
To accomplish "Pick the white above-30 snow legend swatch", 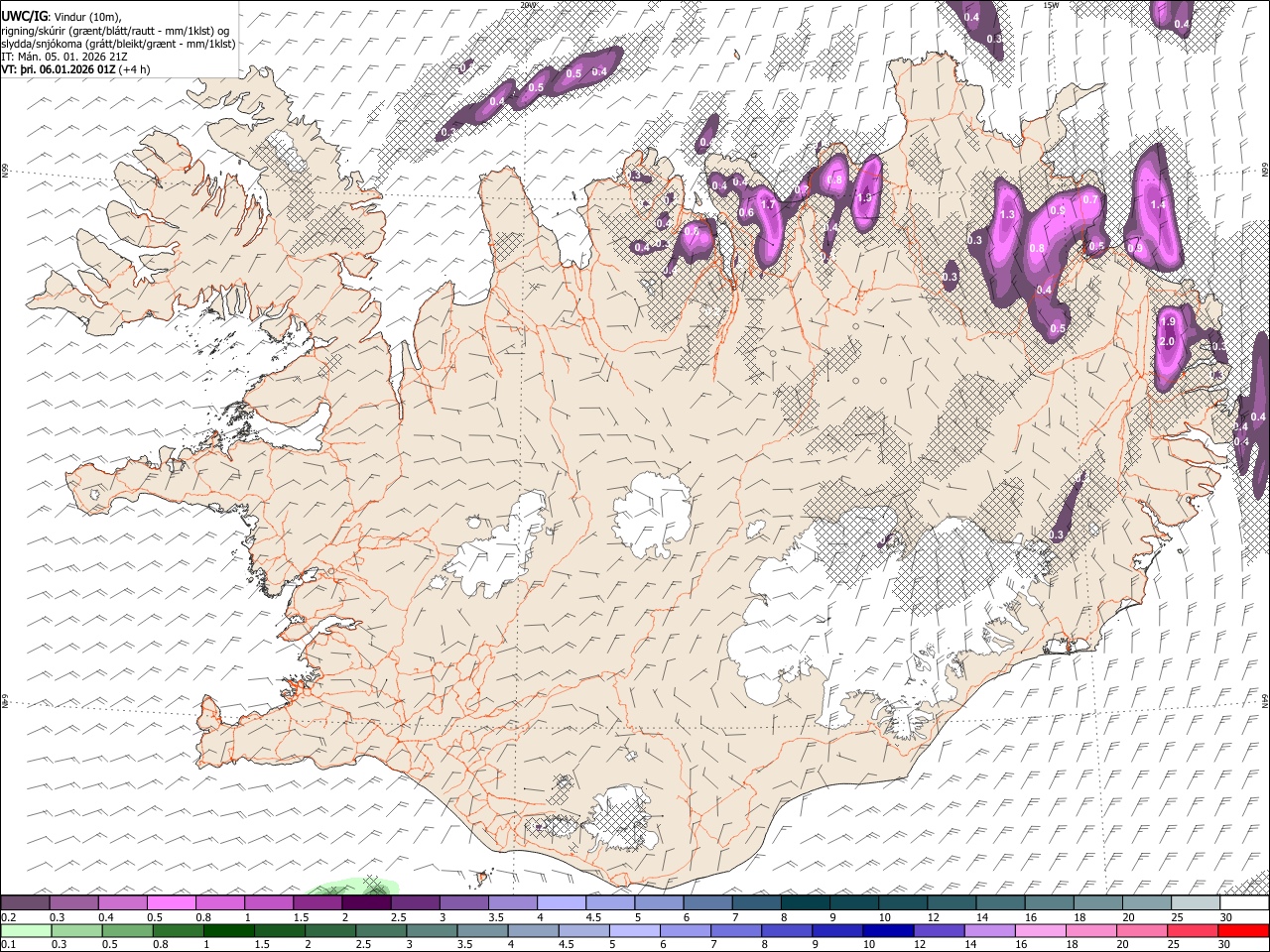I will [1244, 903].
